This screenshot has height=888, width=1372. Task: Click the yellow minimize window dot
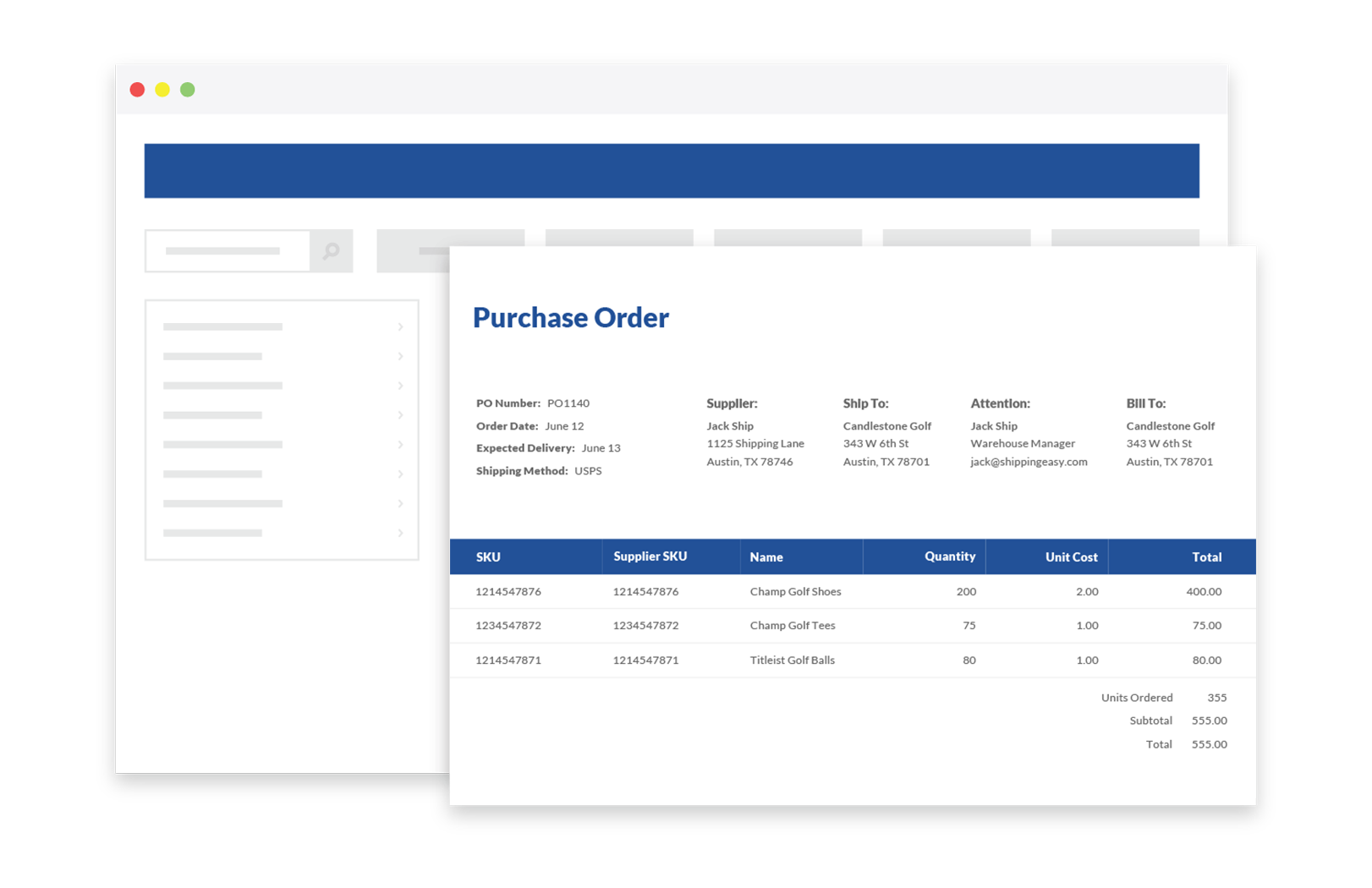pos(162,90)
